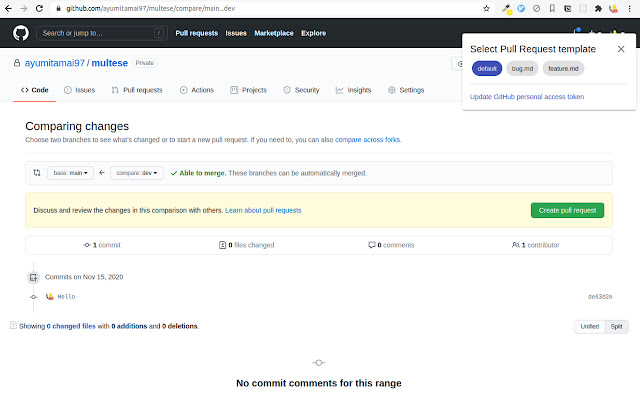Open the repository Pull requests tab
The image size is (640, 400).
[x=137, y=90]
